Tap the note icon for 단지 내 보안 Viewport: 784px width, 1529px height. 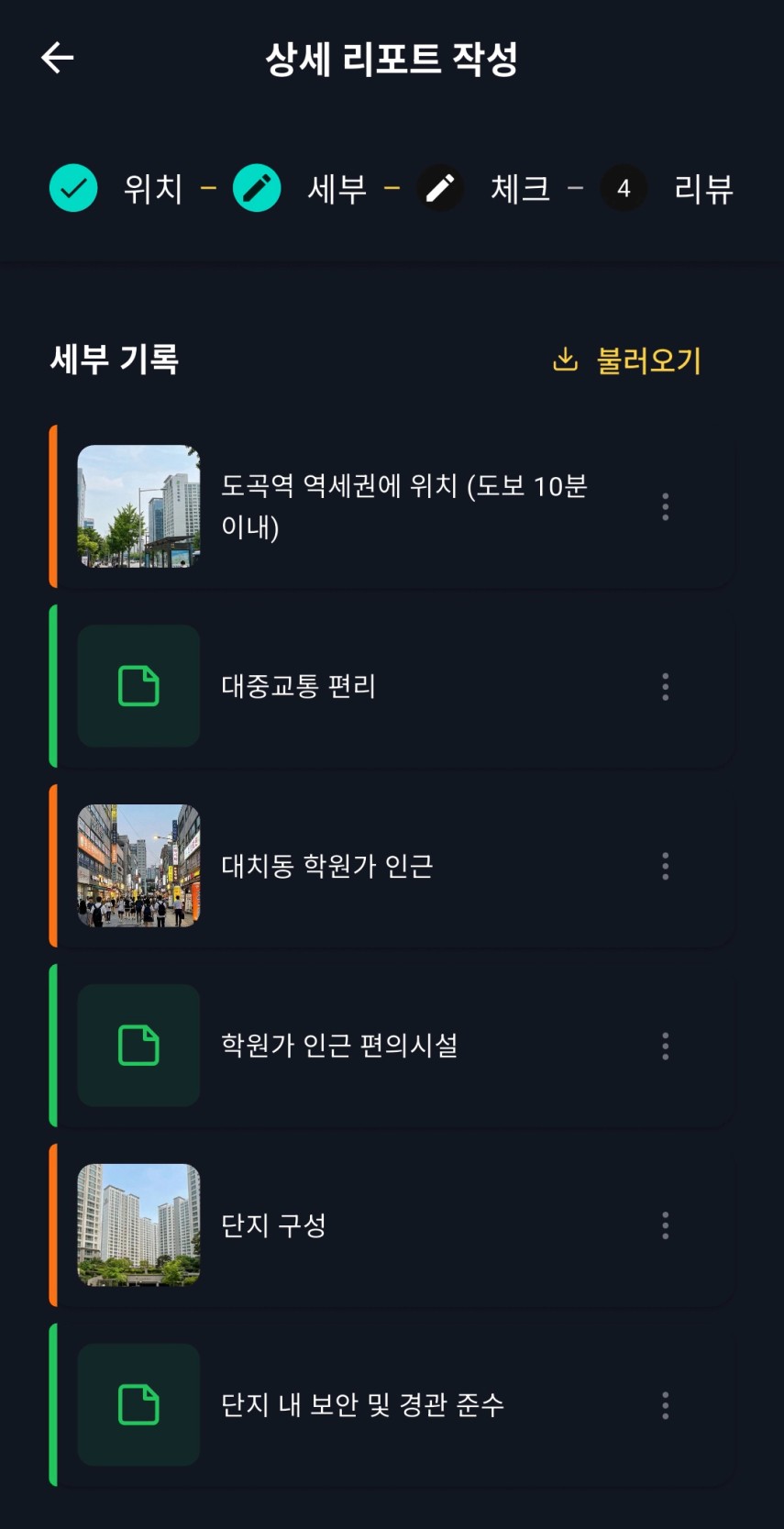[138, 1405]
